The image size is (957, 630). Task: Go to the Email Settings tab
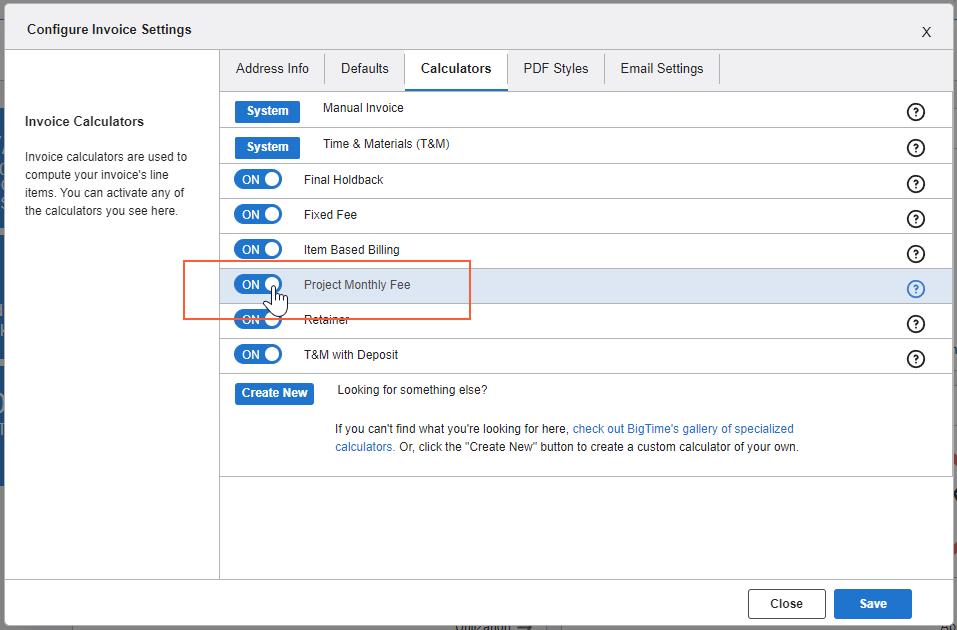[x=661, y=69]
